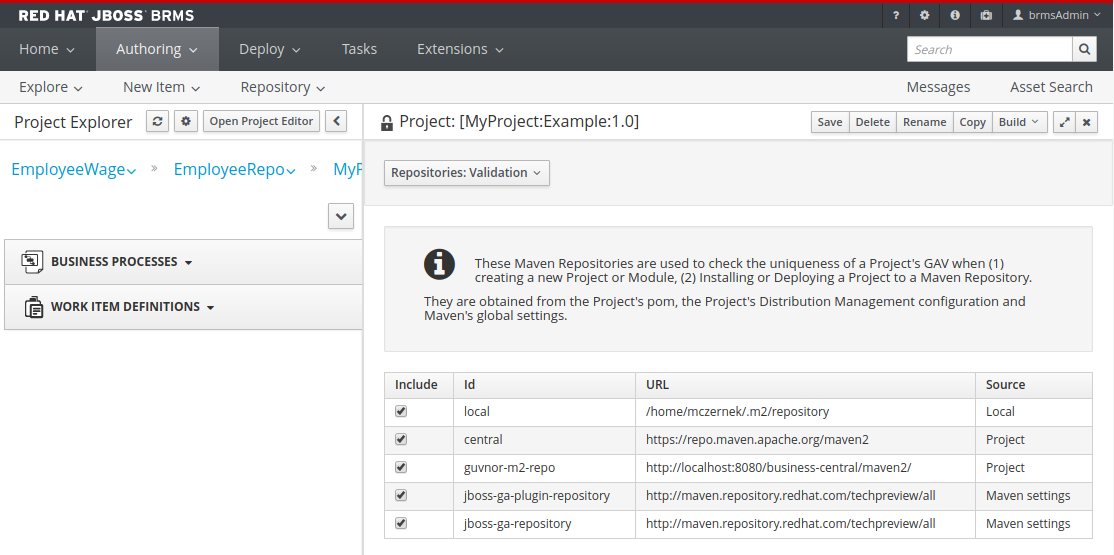Screen dimensions: 1114x555
Task: Uncheck Include for jboss-ga-plugin-repository
Action: click(x=401, y=495)
